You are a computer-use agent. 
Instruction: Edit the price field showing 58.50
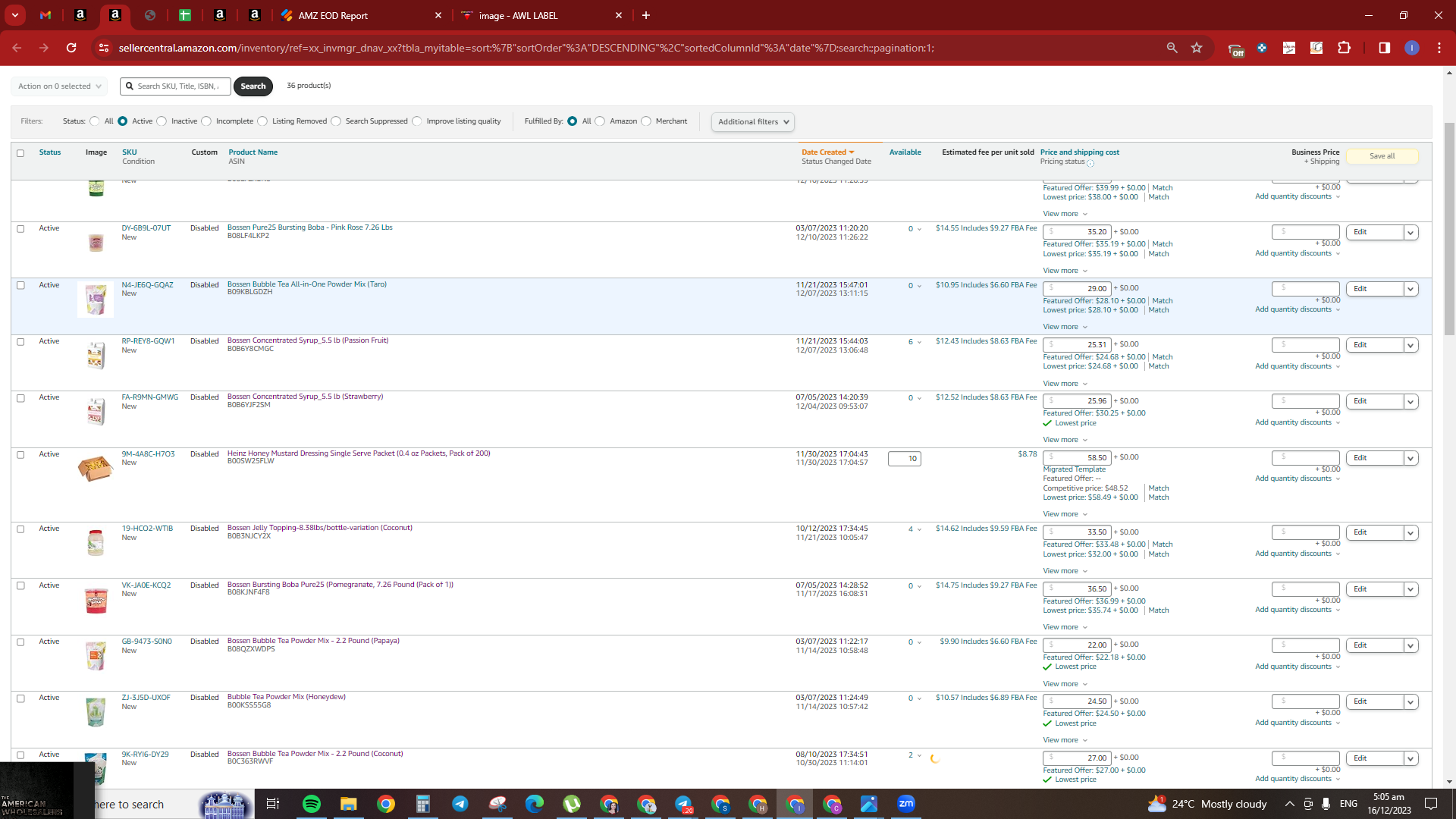[1077, 458]
